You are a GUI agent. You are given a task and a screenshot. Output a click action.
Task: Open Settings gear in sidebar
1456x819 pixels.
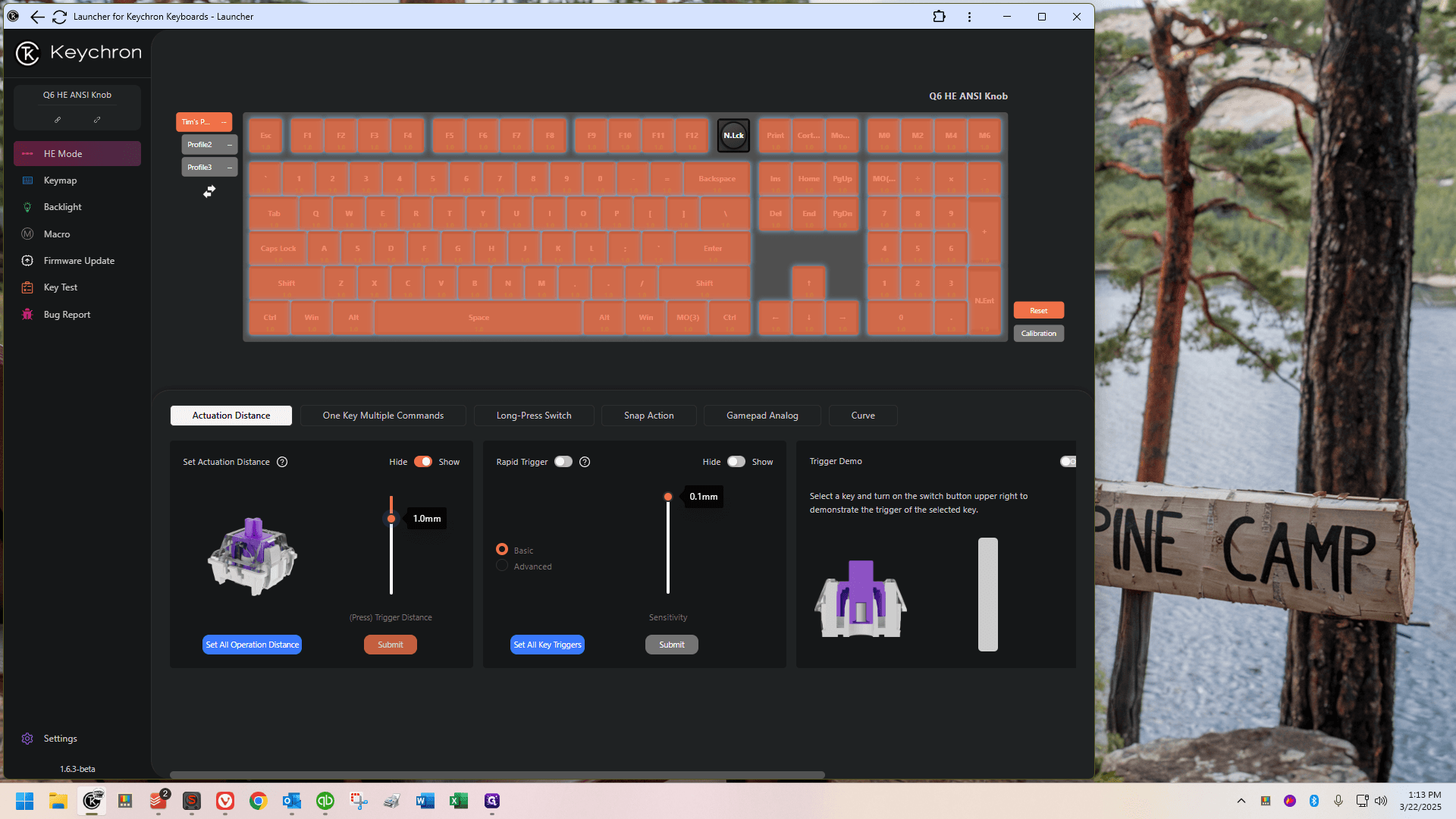click(x=27, y=739)
